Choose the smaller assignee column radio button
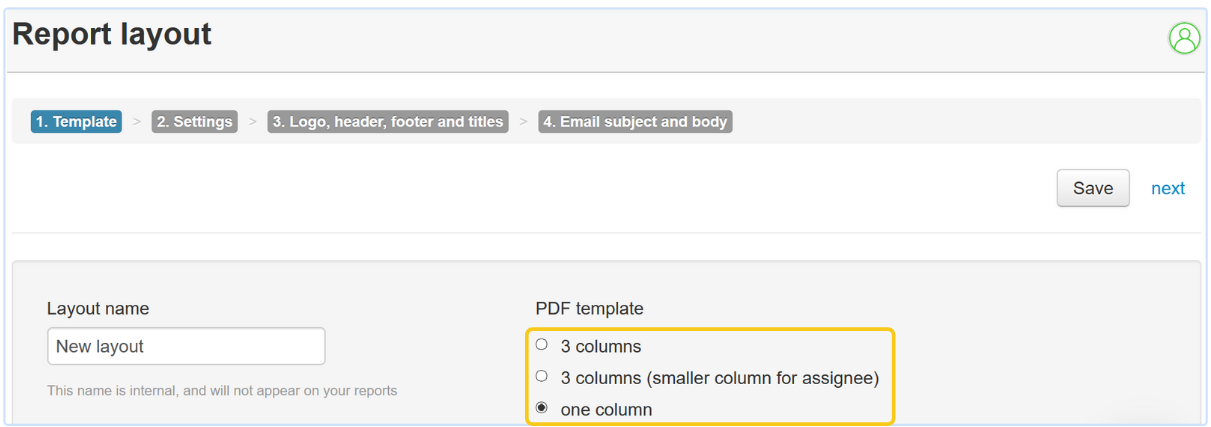This screenshot has height=427, width=1211. point(542,377)
